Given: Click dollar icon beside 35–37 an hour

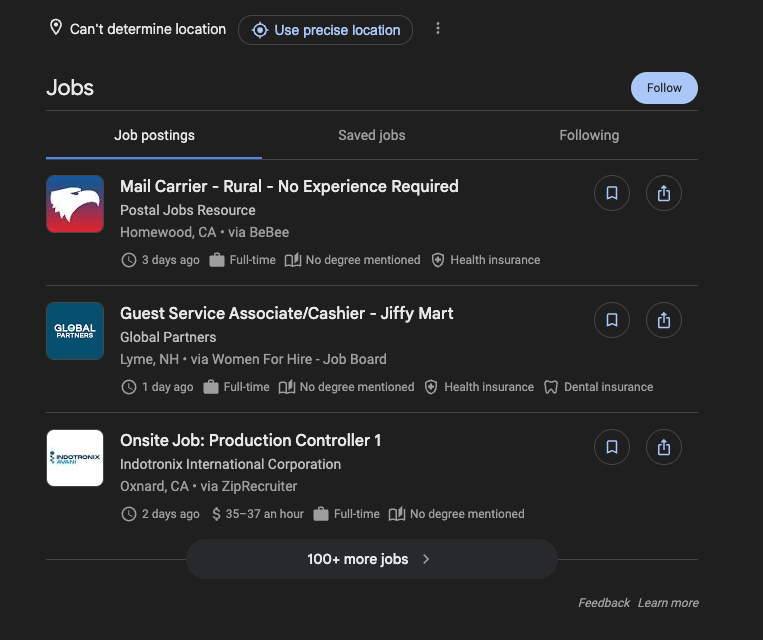Looking at the screenshot, I should tap(217, 514).
